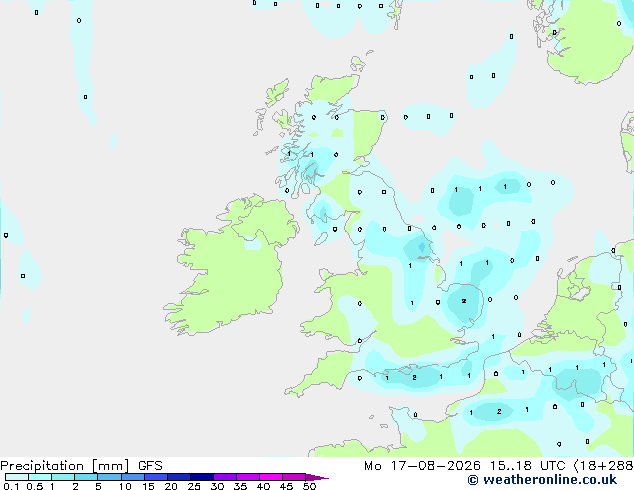This screenshot has height=490, width=634.
Task: Click the legend label '20'
Action: pyautogui.click(x=171, y=486)
